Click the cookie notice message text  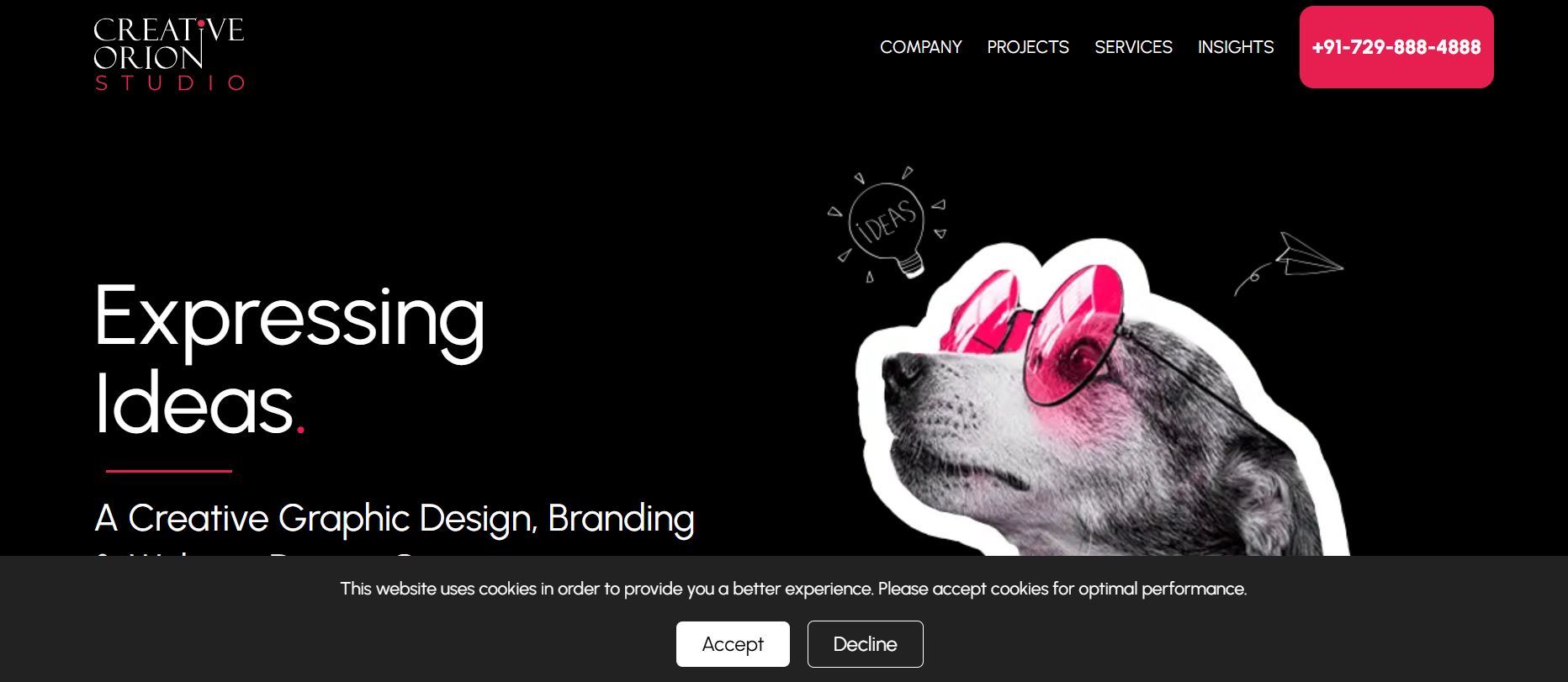(x=793, y=589)
